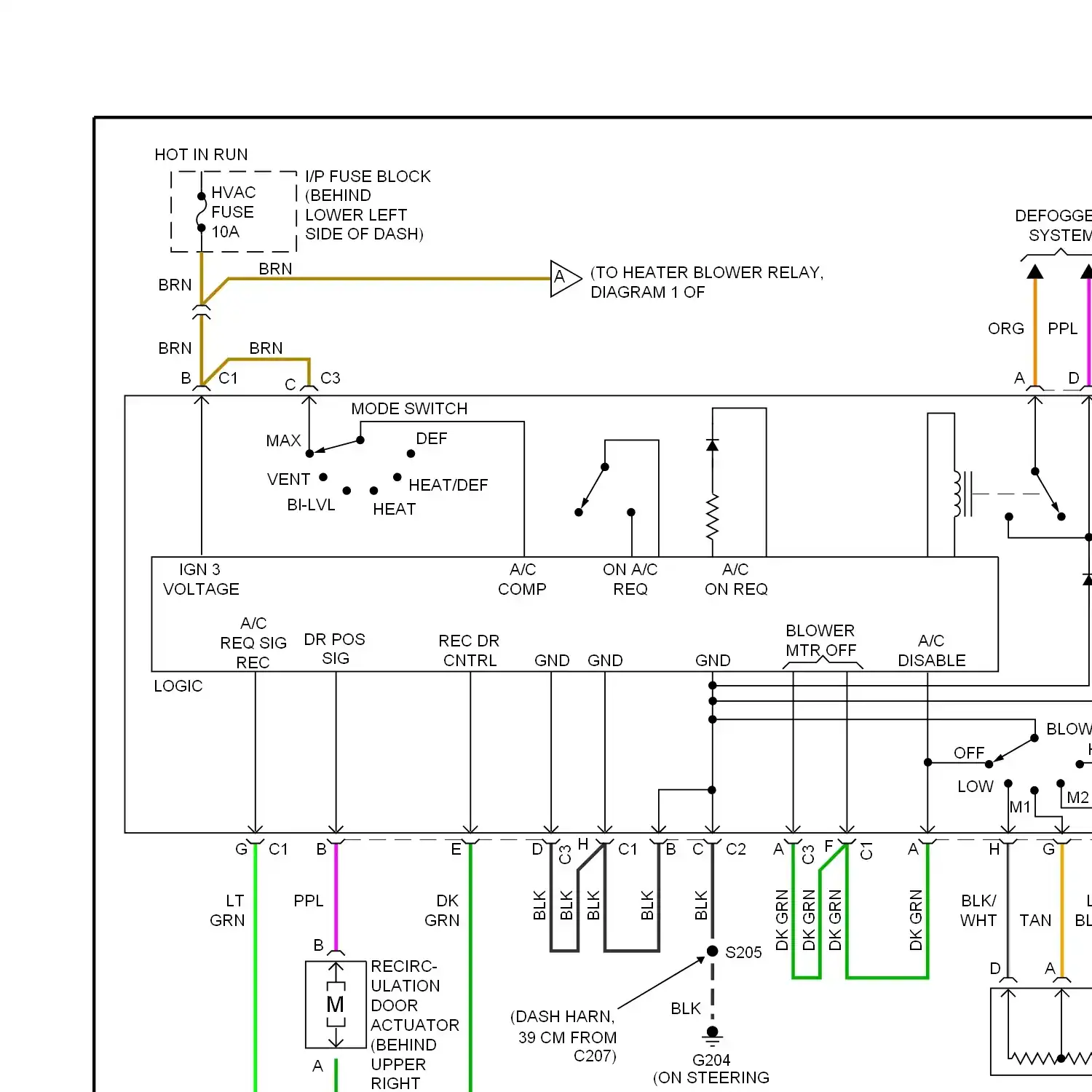Click the A/C DISABLE label
Screen dimensions: 1092x1092
pos(931,651)
